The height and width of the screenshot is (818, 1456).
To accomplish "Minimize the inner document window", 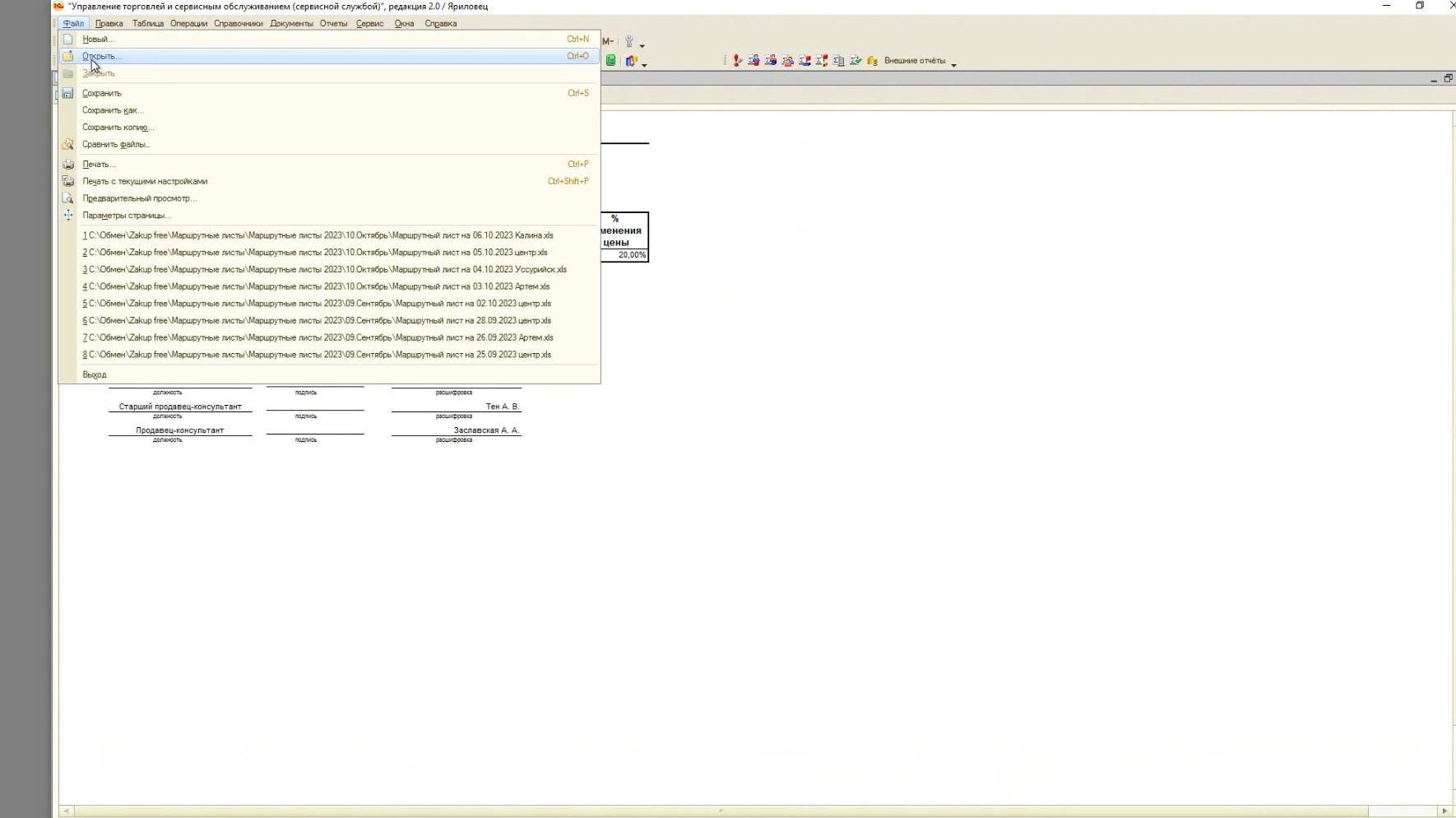I will (x=1434, y=79).
